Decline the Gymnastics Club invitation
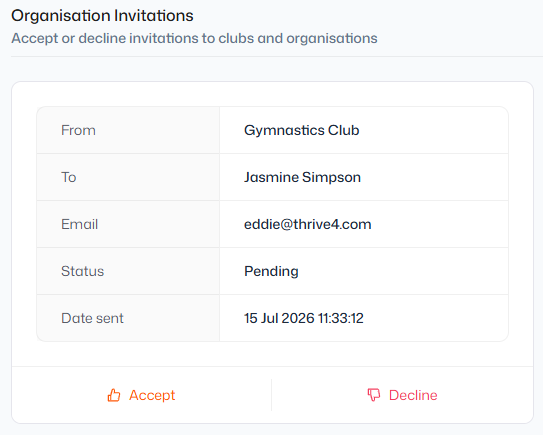Screen dimensions: 543x435 point(402,395)
